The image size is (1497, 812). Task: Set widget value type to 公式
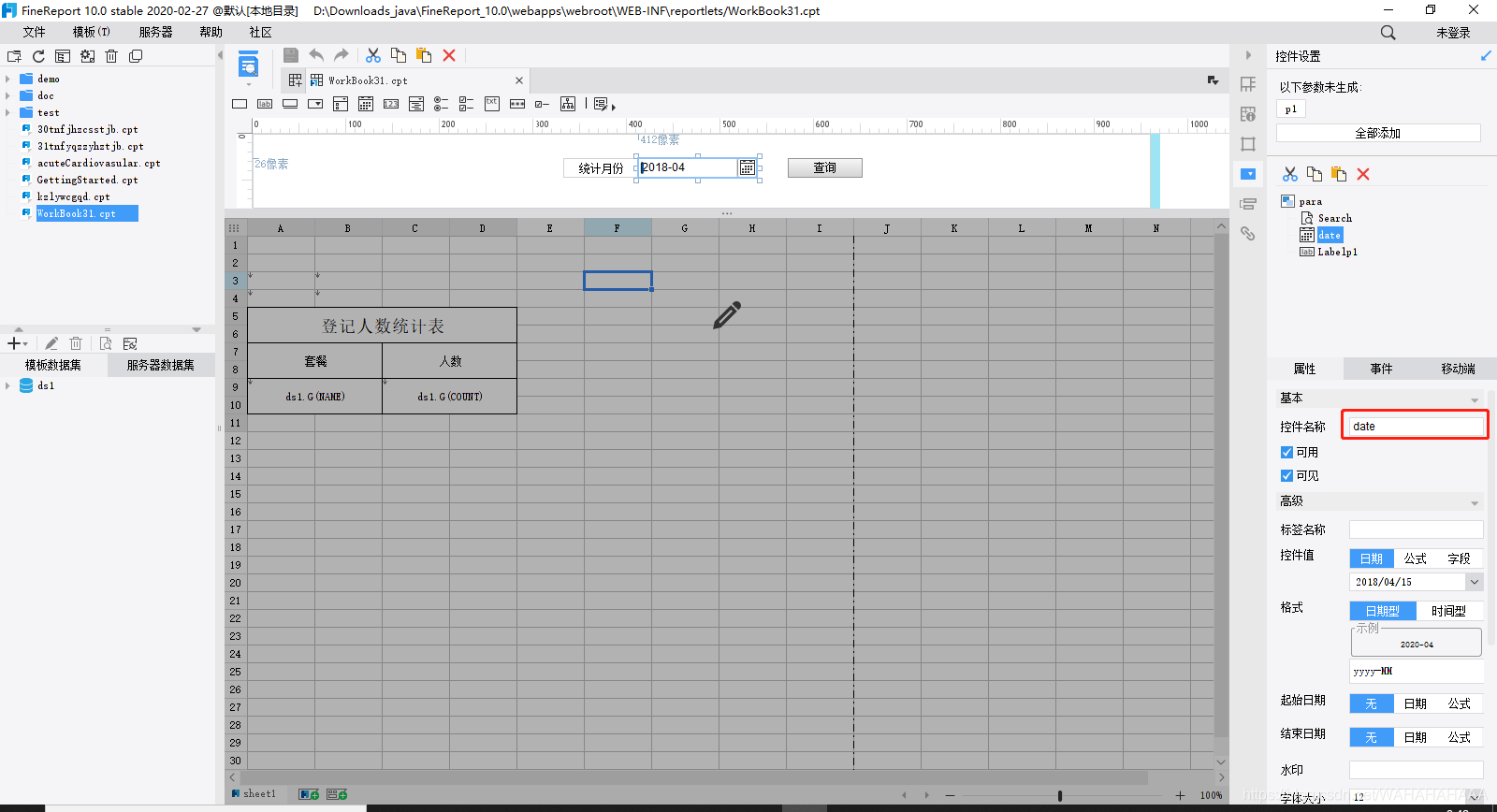tap(1416, 558)
